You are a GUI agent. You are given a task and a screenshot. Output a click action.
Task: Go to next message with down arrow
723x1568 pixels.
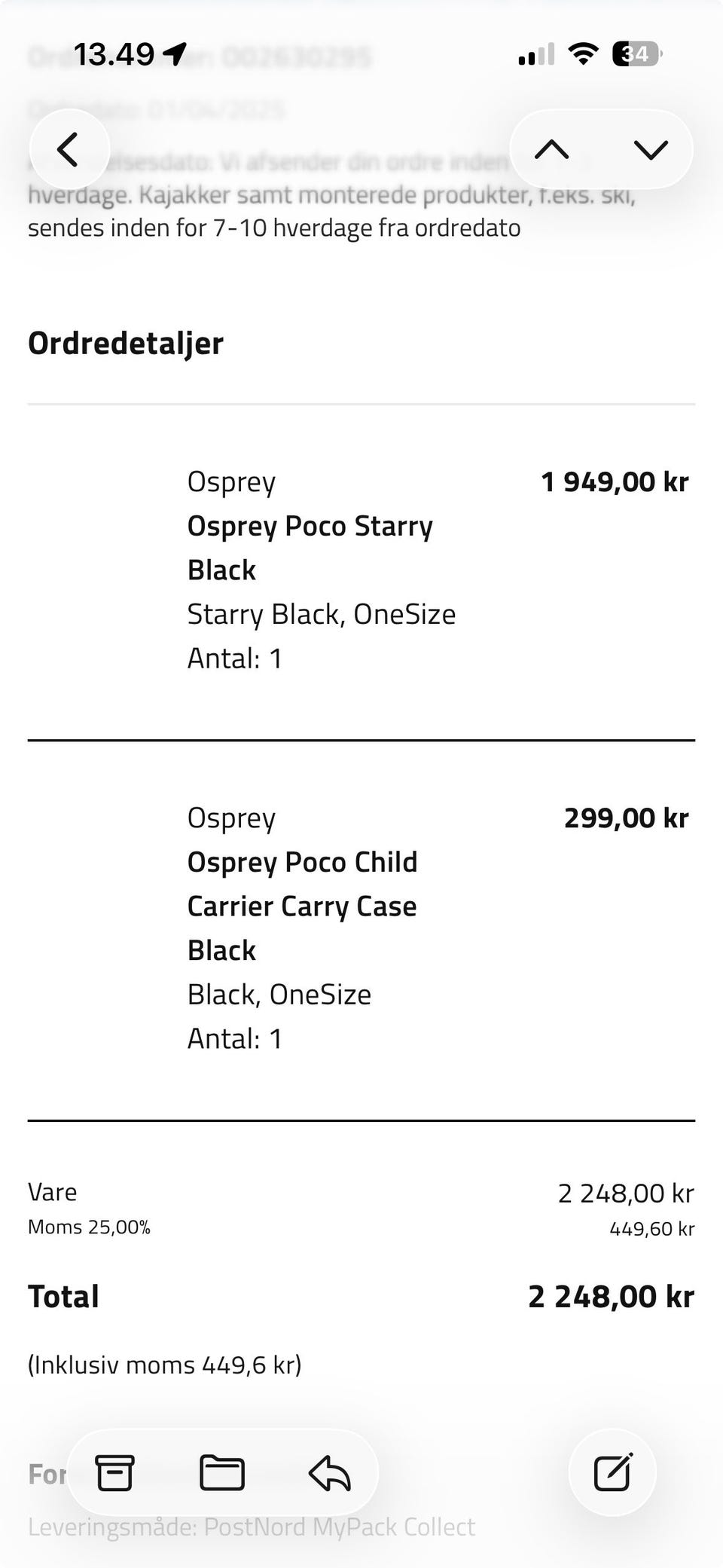click(651, 149)
